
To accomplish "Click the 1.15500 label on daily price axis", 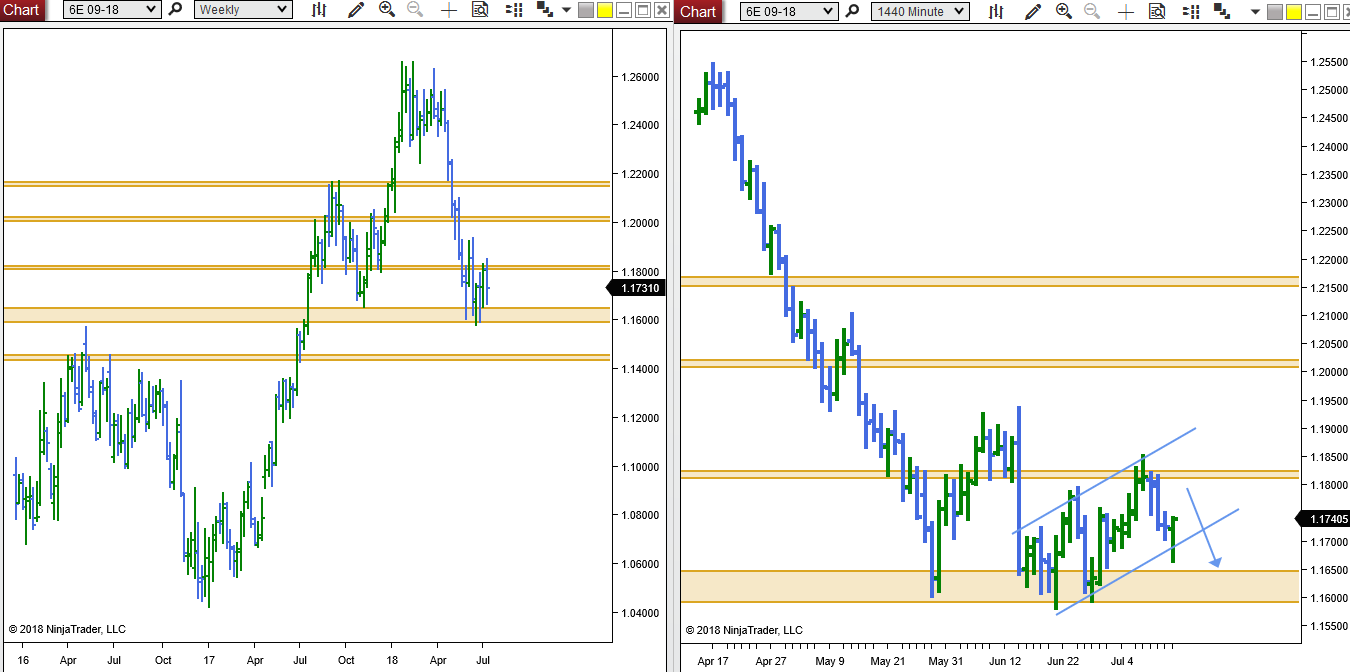I will 1328,626.
